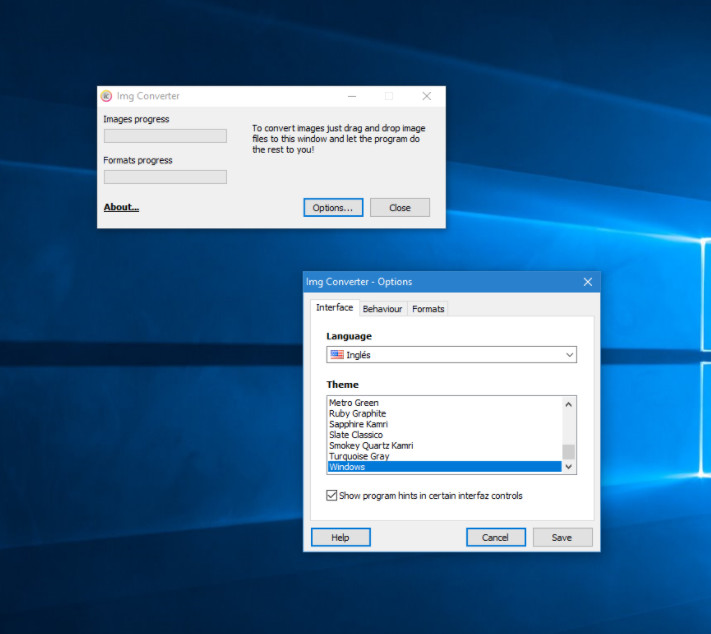Click theme list scroll down arrow

coord(569,466)
